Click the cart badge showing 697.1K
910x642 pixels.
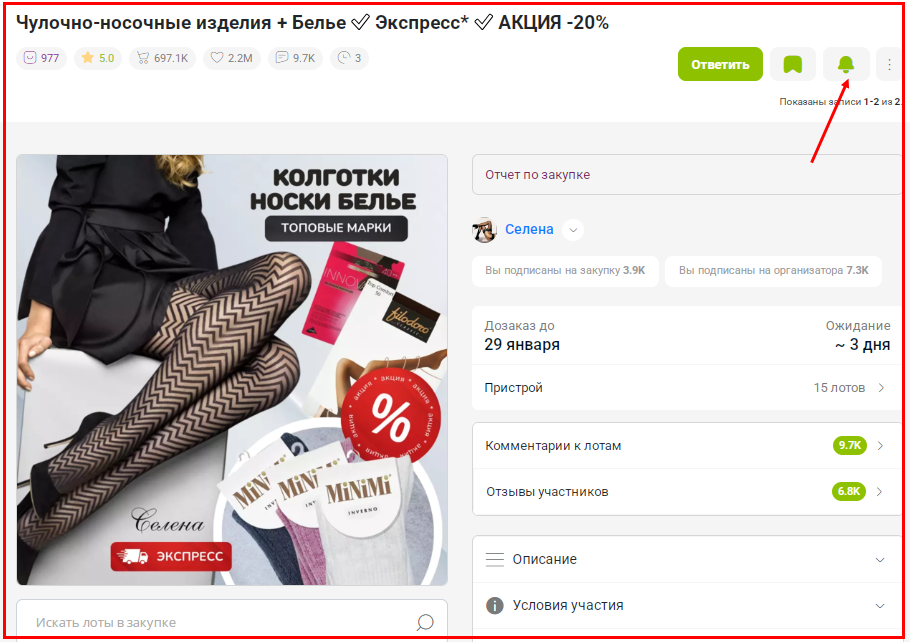[162, 58]
